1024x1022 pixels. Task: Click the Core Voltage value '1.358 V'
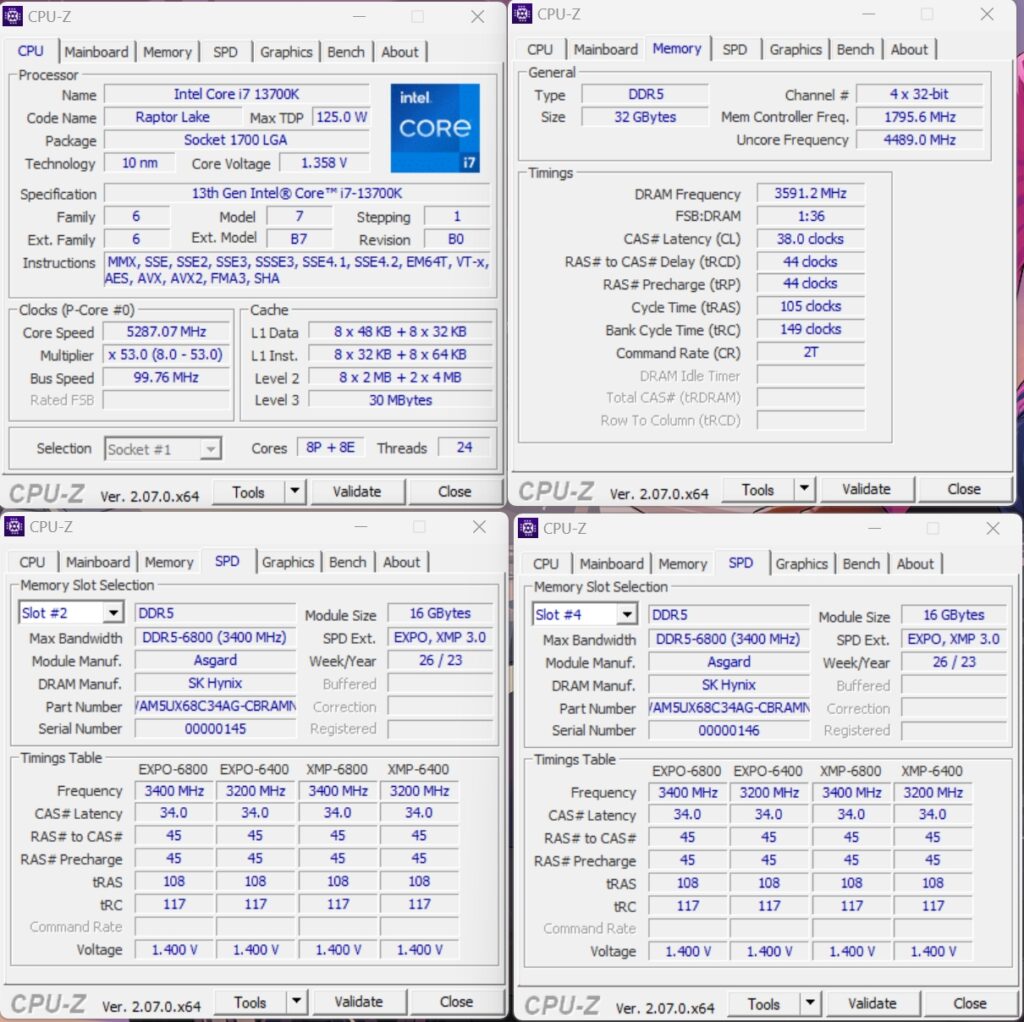coord(324,163)
